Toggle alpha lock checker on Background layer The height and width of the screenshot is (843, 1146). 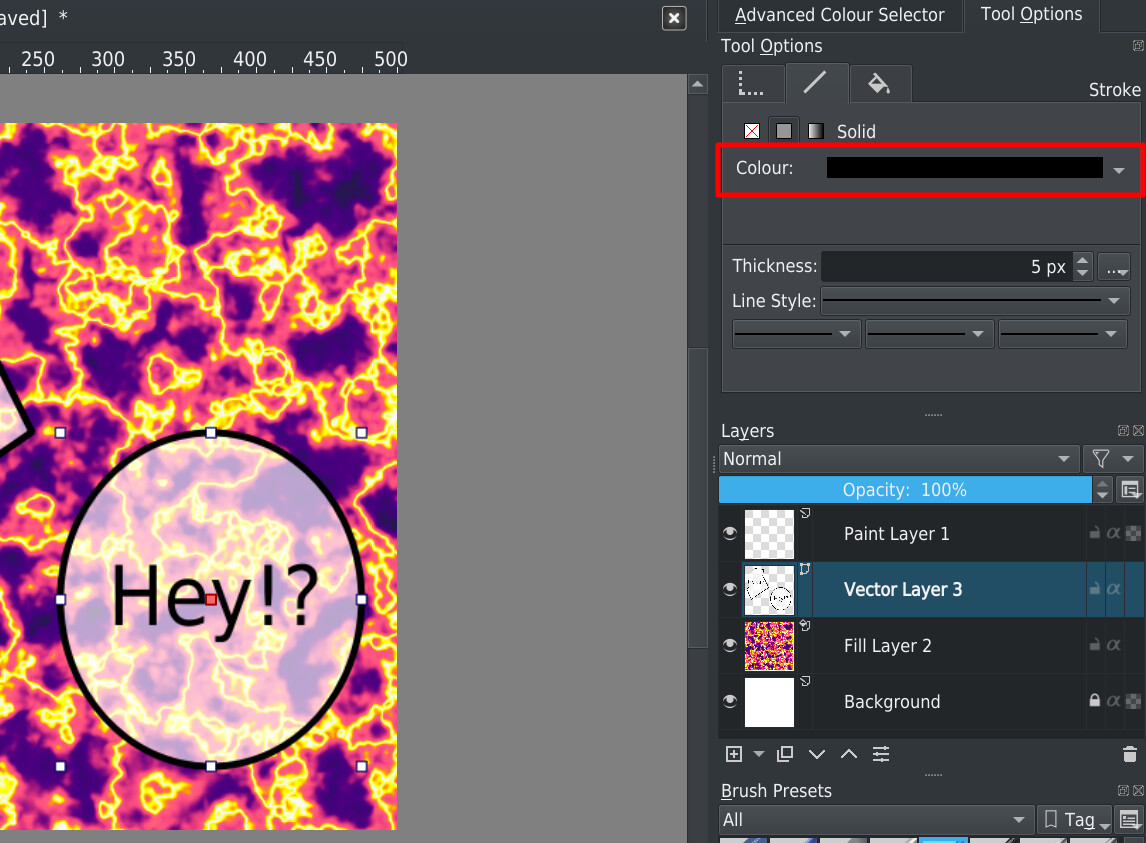pyautogui.click(x=1133, y=701)
